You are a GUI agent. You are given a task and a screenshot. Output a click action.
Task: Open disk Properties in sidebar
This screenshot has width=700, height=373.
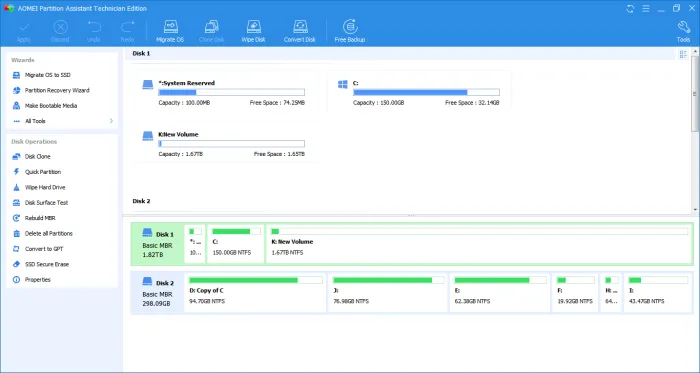click(x=38, y=280)
